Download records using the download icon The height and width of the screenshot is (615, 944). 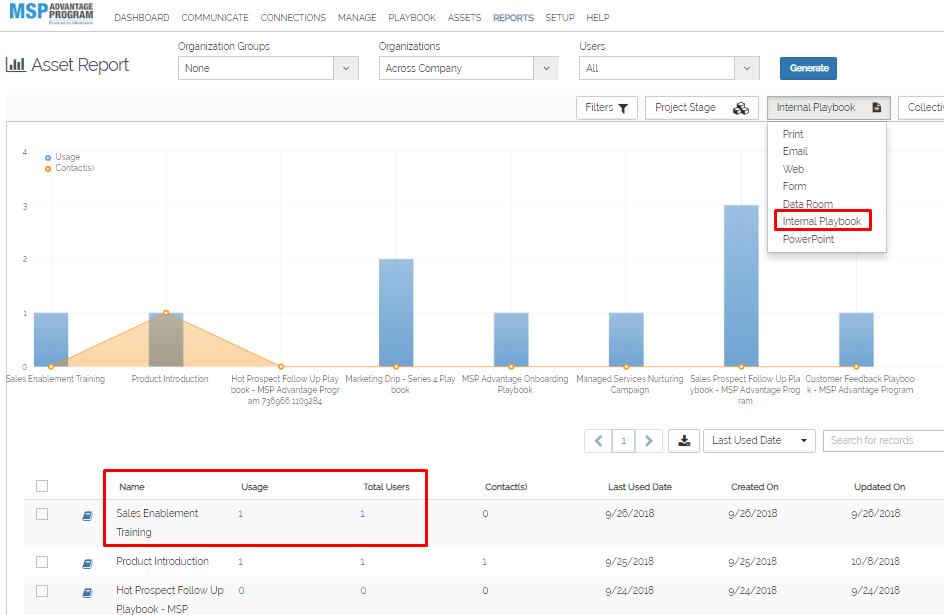click(x=684, y=440)
